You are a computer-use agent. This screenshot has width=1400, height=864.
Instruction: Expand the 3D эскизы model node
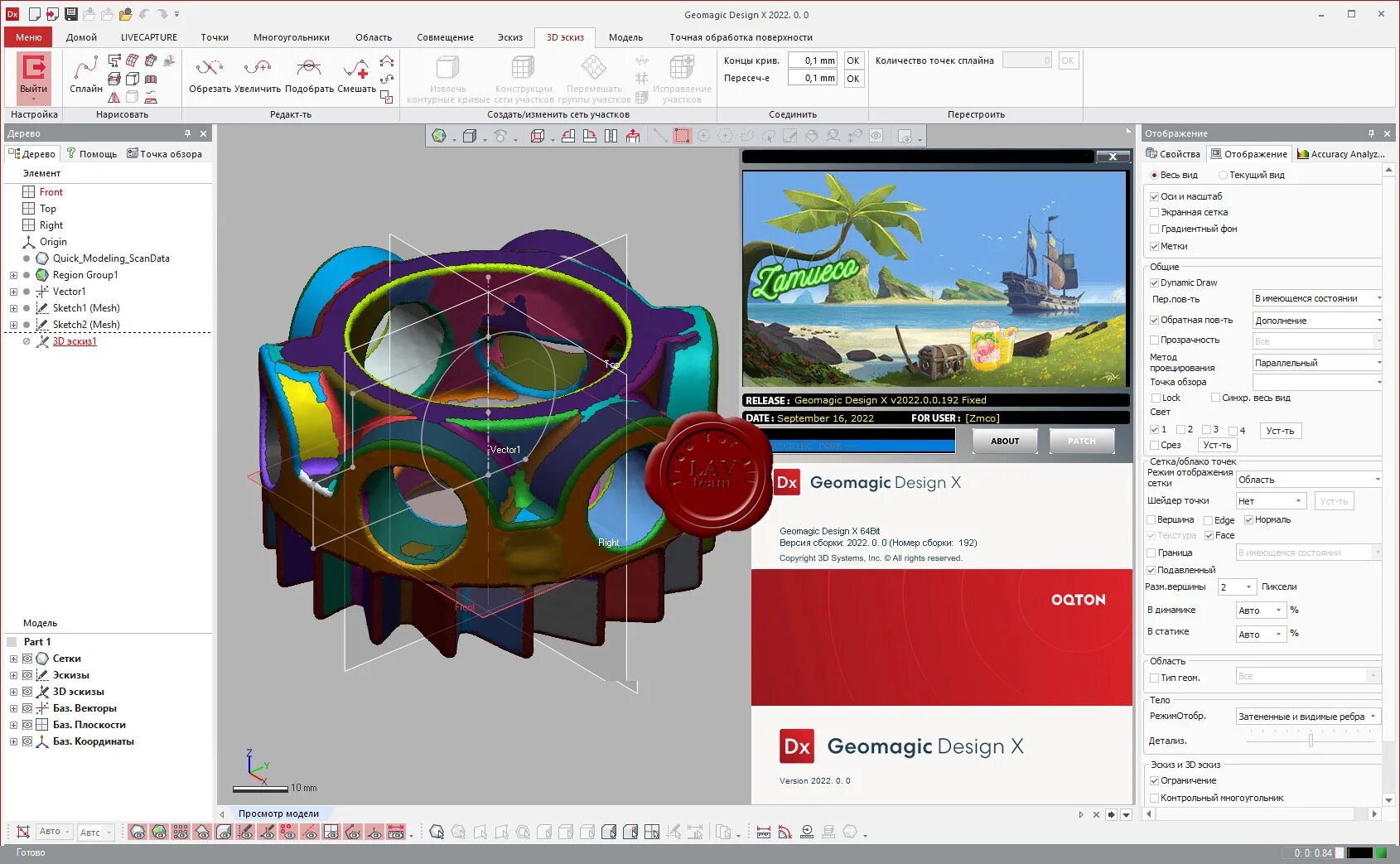coord(13,692)
